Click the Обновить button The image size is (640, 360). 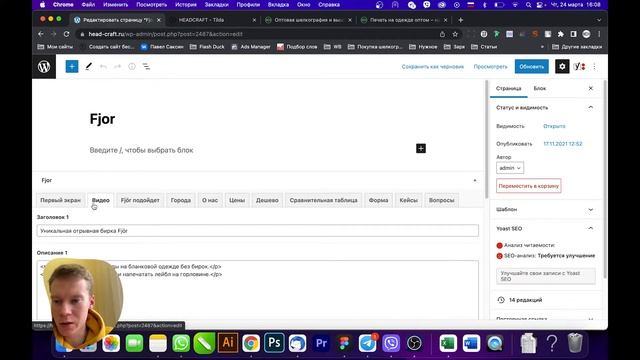point(531,67)
